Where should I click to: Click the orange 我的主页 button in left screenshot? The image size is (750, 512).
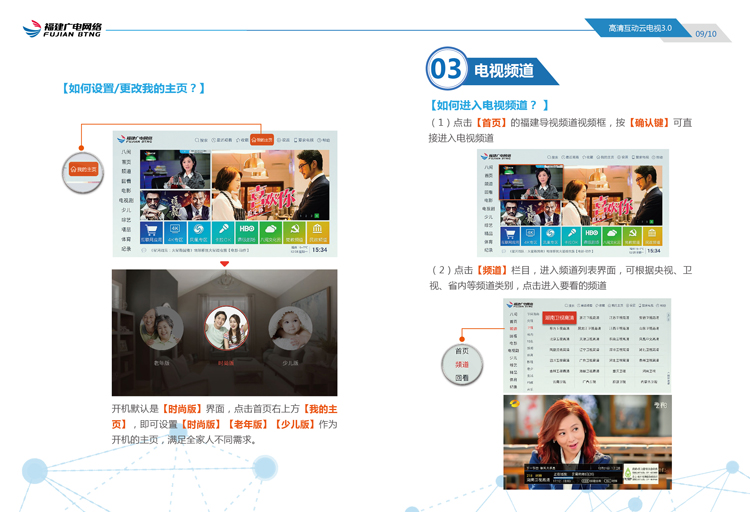[x=262, y=140]
